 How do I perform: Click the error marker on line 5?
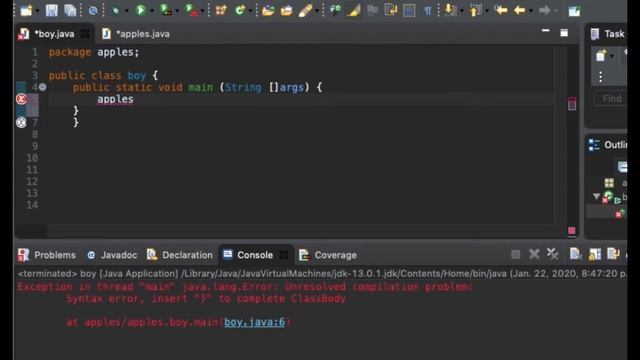[21, 99]
